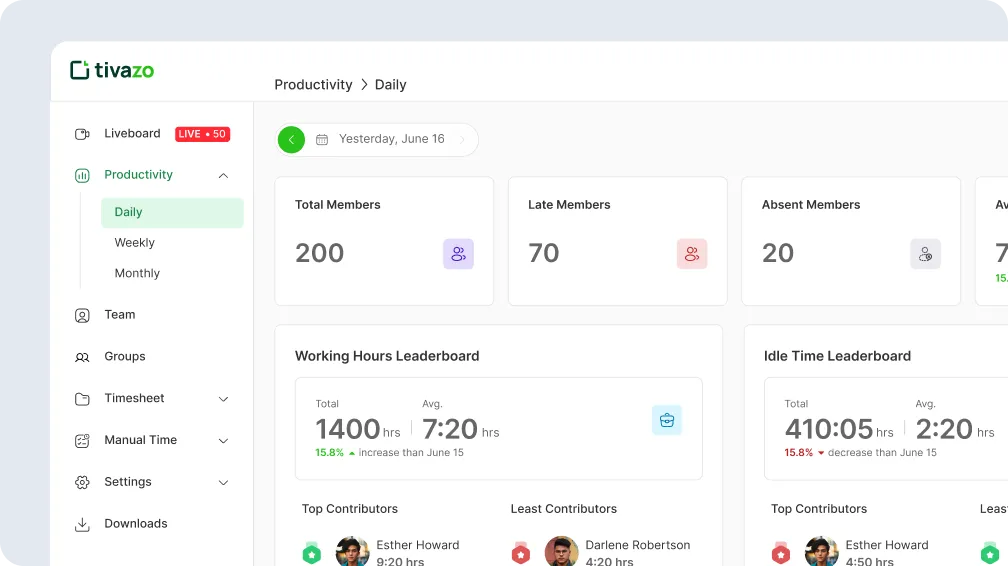Click the Total Members purple people icon
Screen dimensions: 1008x566
point(458,254)
